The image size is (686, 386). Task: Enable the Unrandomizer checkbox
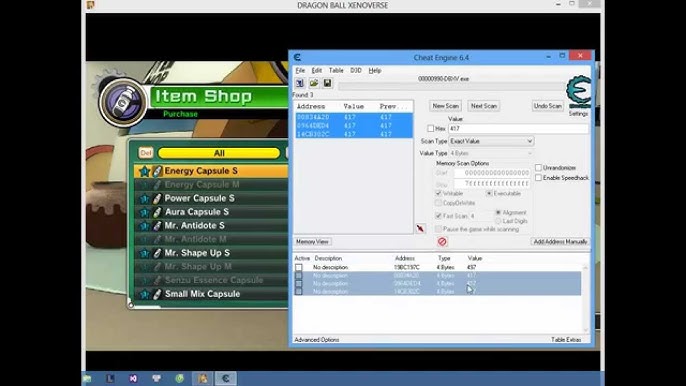point(539,168)
